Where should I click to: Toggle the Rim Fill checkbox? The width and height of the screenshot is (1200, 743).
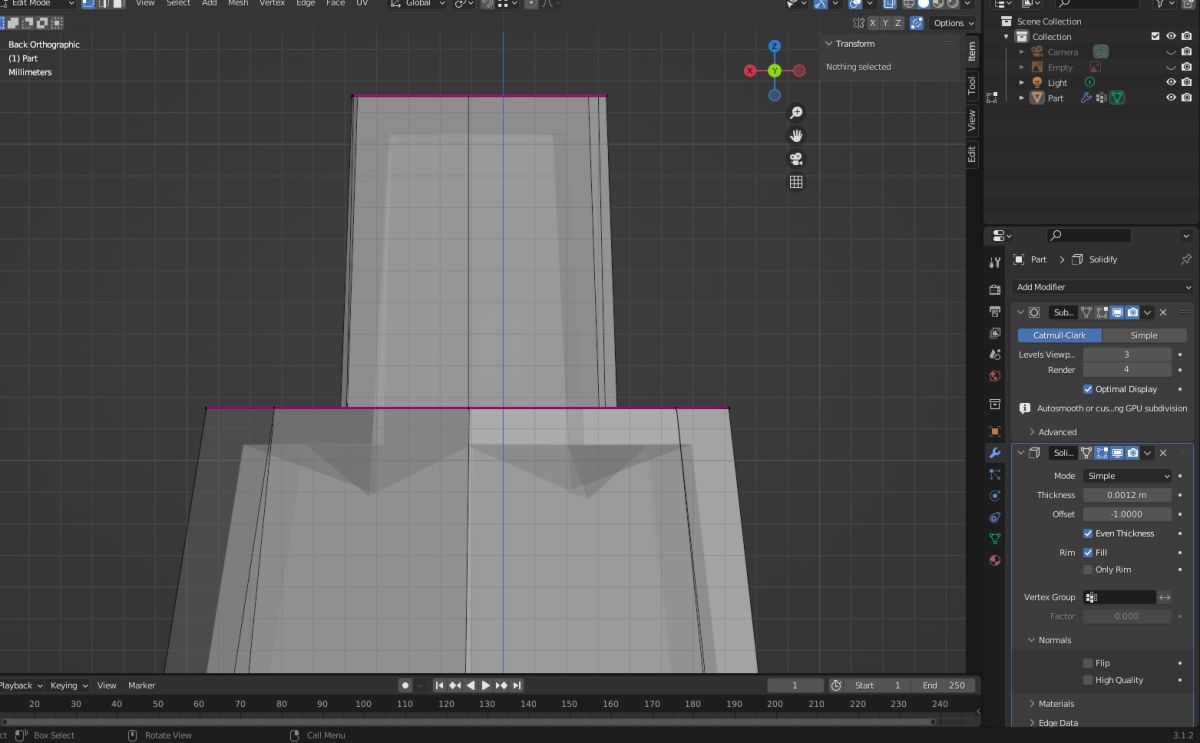click(x=1088, y=552)
